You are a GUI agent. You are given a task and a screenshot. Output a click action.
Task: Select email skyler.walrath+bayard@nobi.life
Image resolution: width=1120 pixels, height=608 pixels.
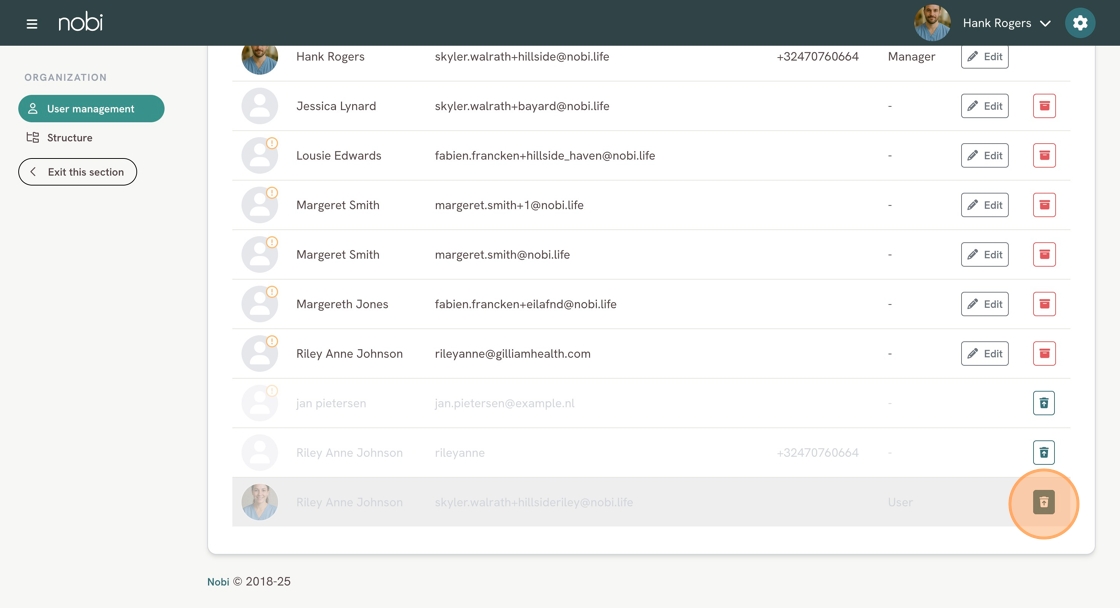click(x=522, y=106)
